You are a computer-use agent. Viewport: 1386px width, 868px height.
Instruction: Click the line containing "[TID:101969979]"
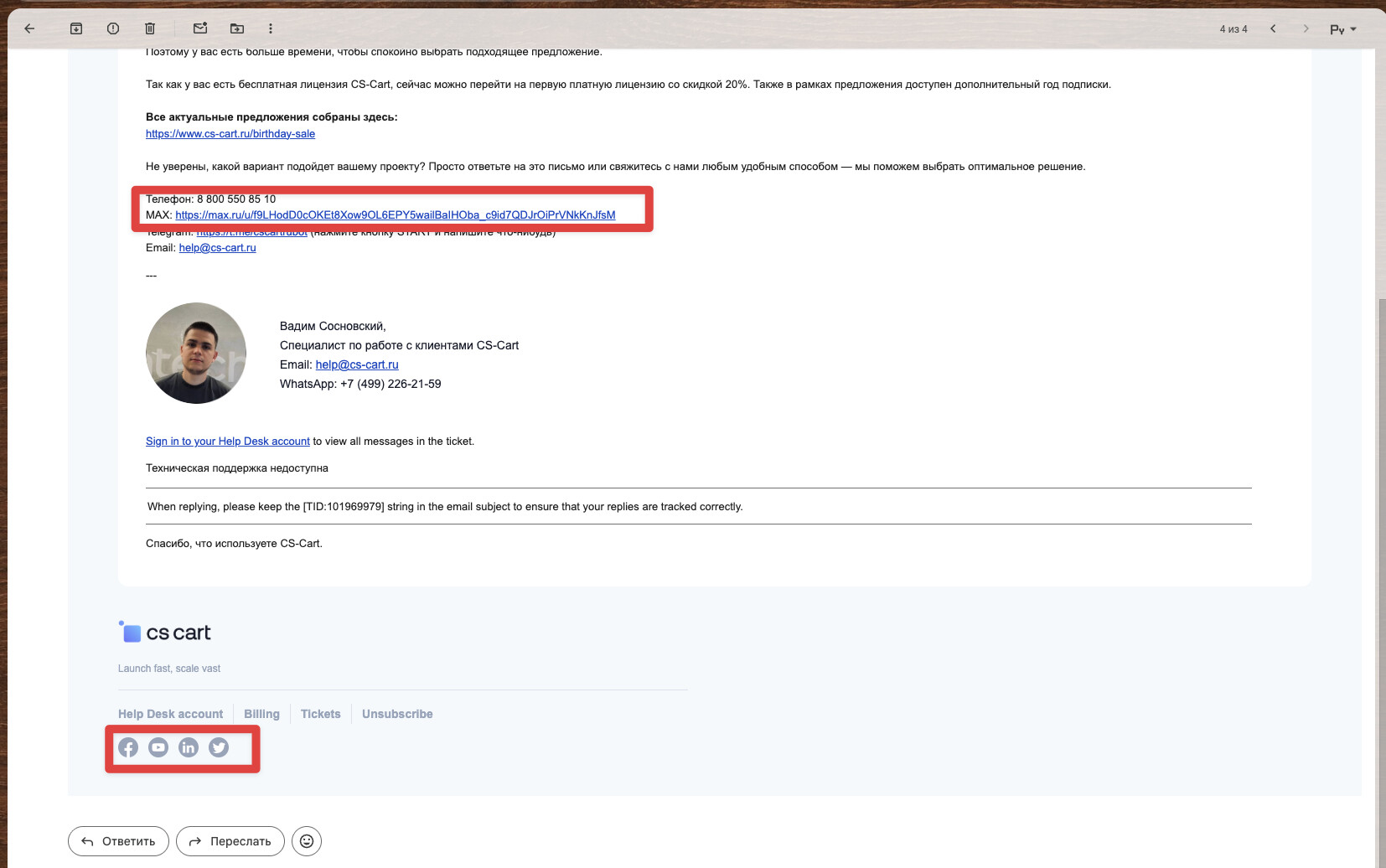445,507
